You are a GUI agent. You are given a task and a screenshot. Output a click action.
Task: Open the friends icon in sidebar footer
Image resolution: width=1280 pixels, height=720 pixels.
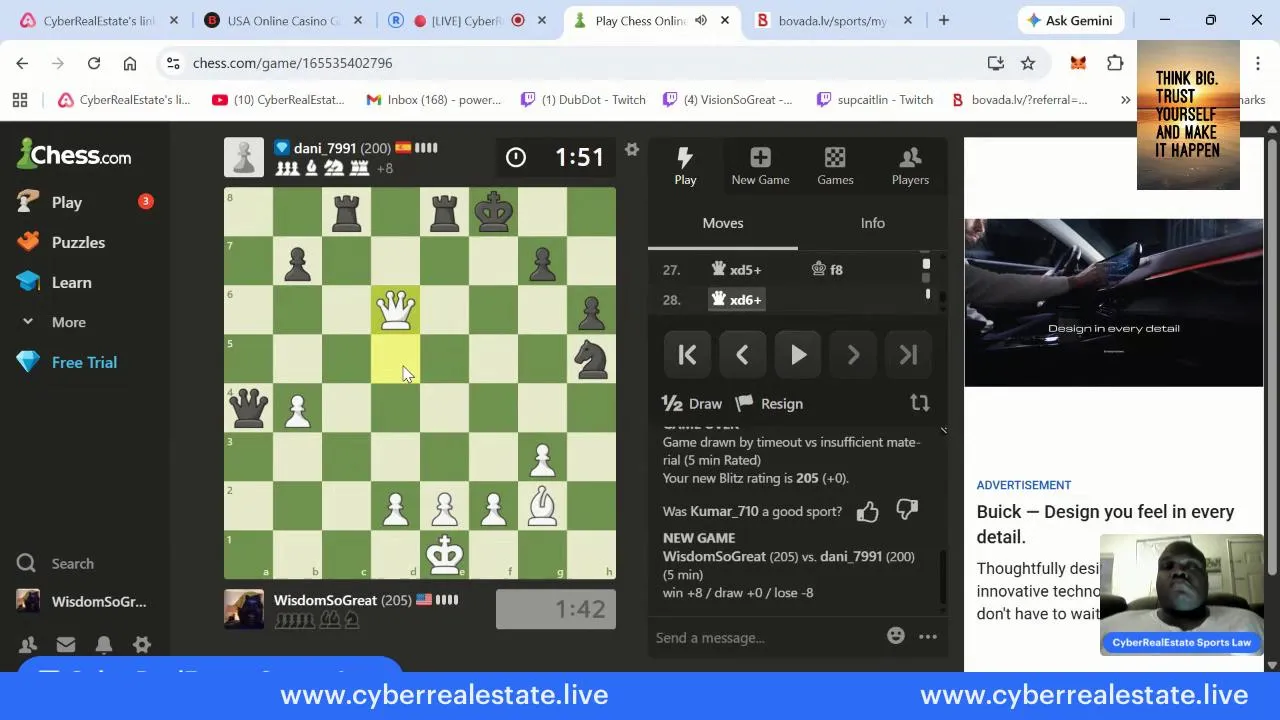tap(28, 645)
